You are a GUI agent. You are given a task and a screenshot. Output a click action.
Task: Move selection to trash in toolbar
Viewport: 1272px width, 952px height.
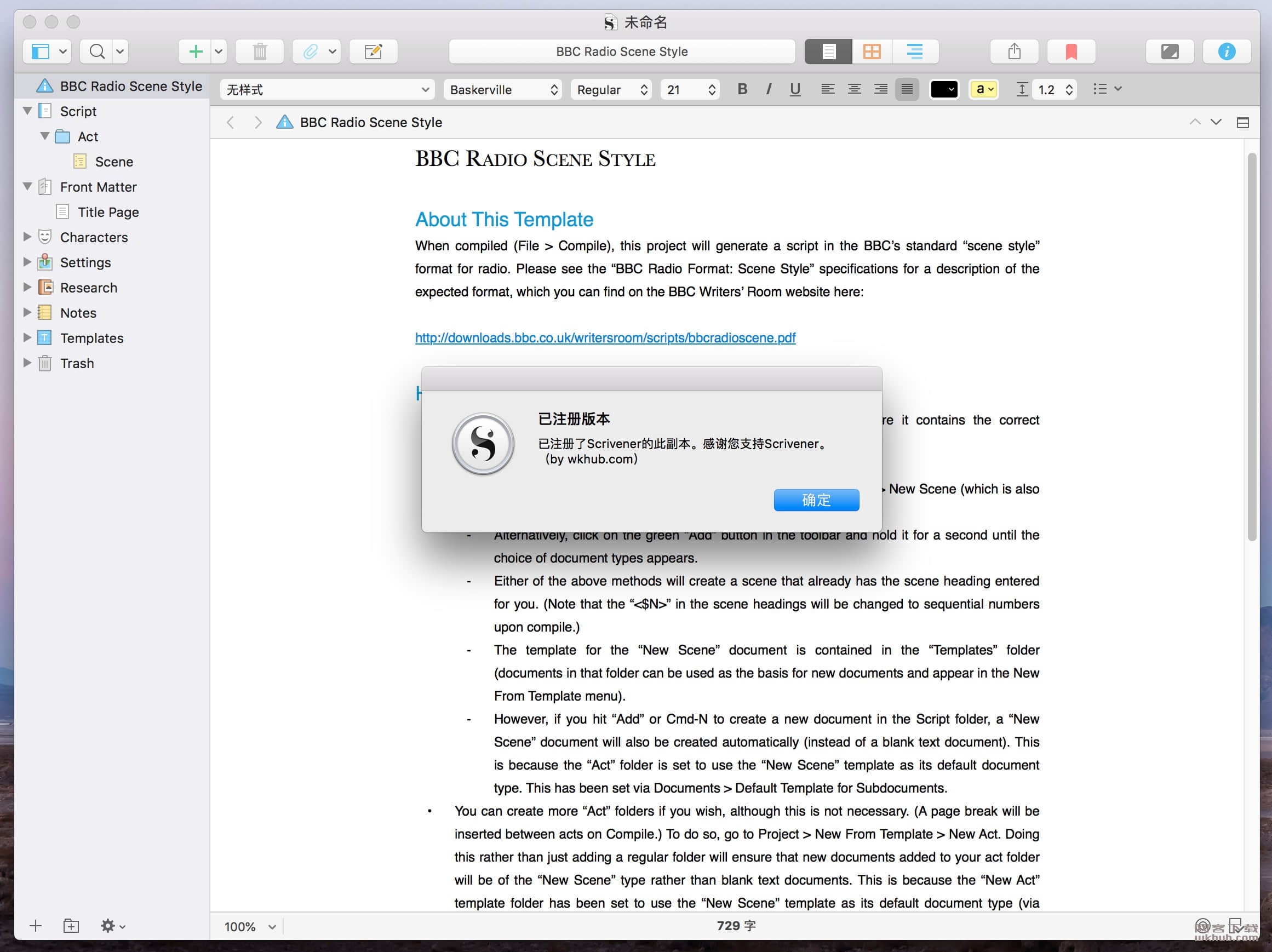click(x=260, y=51)
